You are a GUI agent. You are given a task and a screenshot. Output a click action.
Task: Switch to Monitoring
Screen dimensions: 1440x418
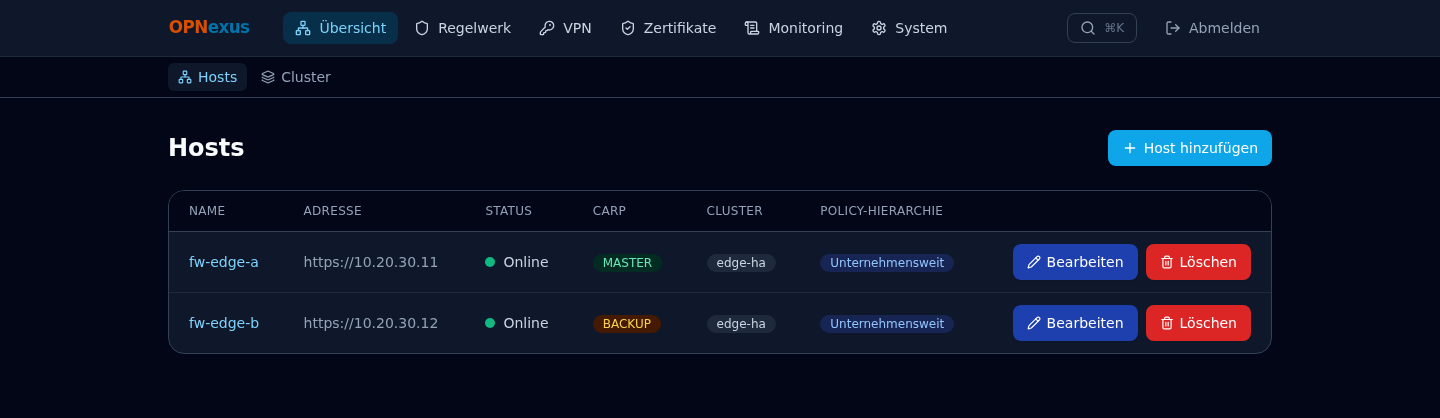(x=794, y=28)
